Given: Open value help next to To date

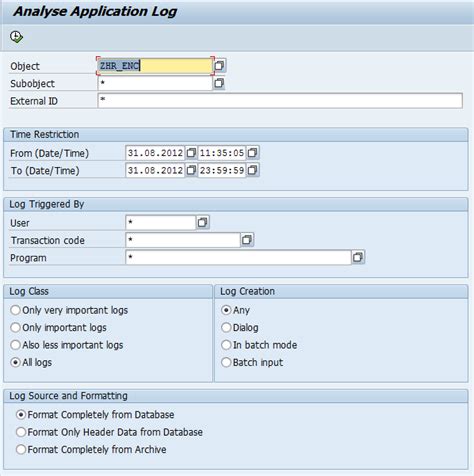Looking at the screenshot, I should point(191,170).
